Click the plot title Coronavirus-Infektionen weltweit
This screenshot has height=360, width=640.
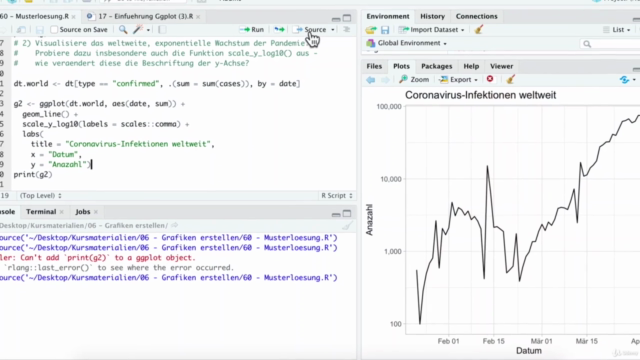pyautogui.click(x=480, y=95)
